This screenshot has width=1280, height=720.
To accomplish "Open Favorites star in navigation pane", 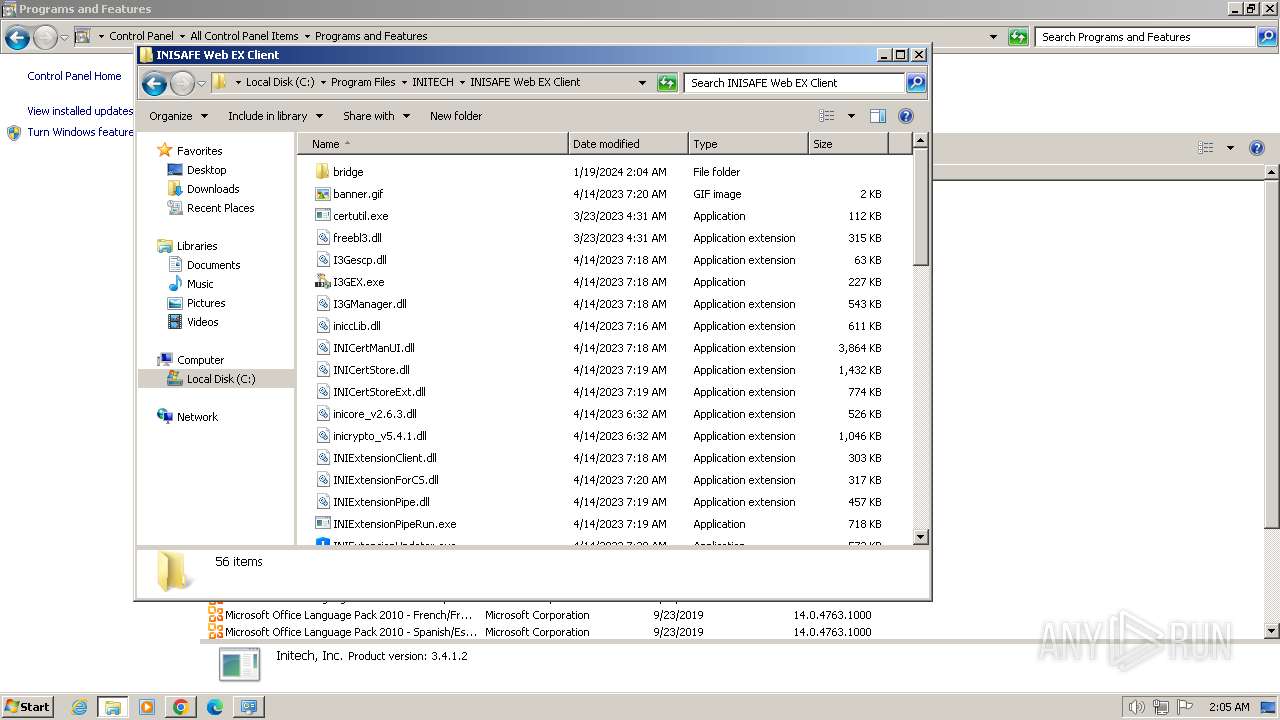I will click(x=165, y=151).
